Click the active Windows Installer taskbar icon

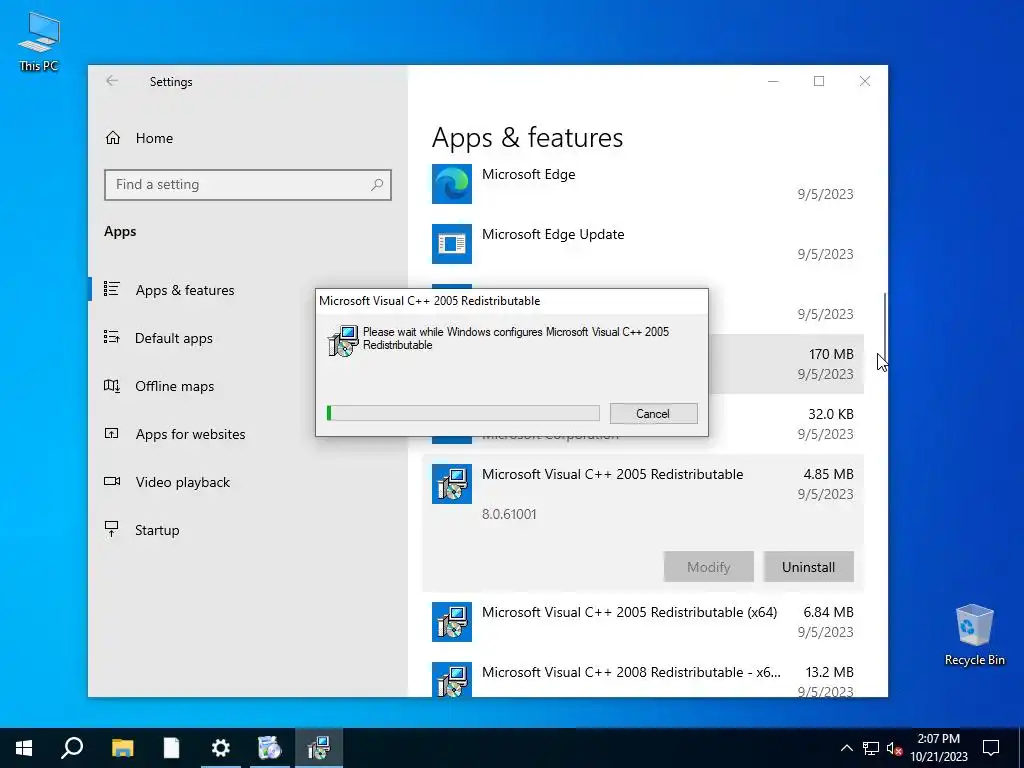(x=319, y=748)
